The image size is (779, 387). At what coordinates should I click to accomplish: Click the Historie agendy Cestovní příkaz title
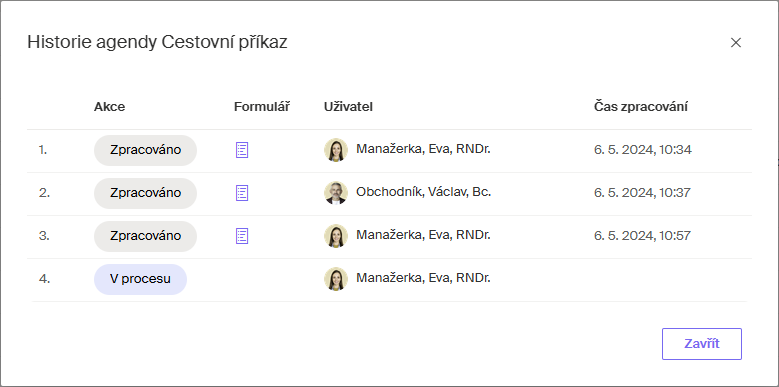(157, 43)
